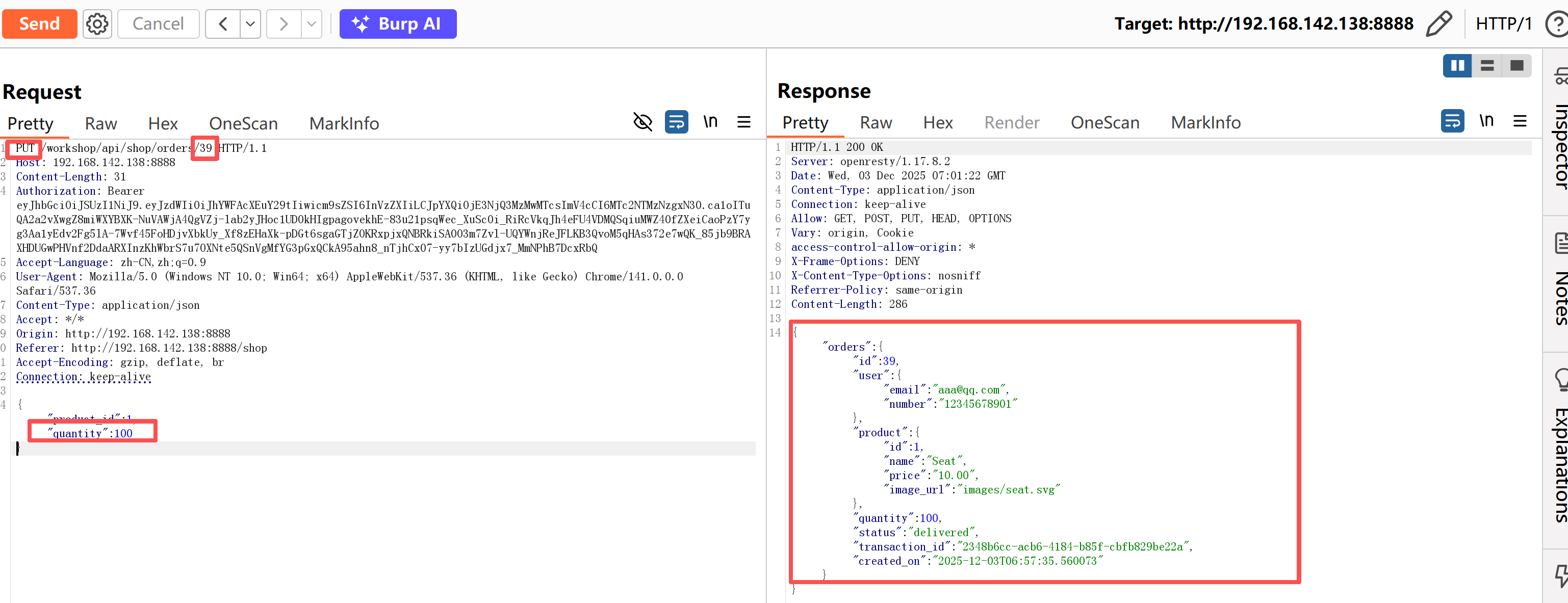Click the Burp AI button

coord(397,24)
